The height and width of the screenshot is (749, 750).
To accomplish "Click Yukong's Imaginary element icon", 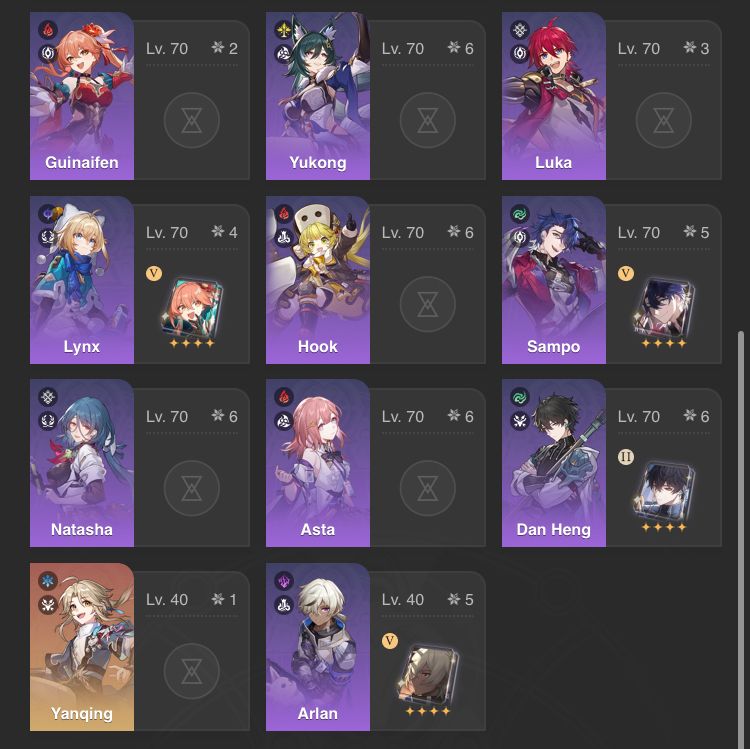I will coord(284,30).
